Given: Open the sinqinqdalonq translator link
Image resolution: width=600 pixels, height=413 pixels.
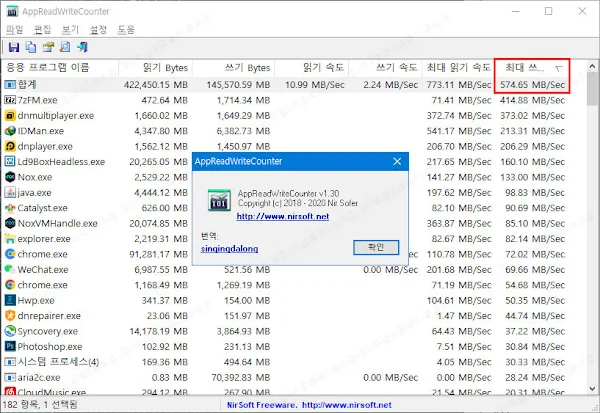Looking at the screenshot, I should pos(229,248).
